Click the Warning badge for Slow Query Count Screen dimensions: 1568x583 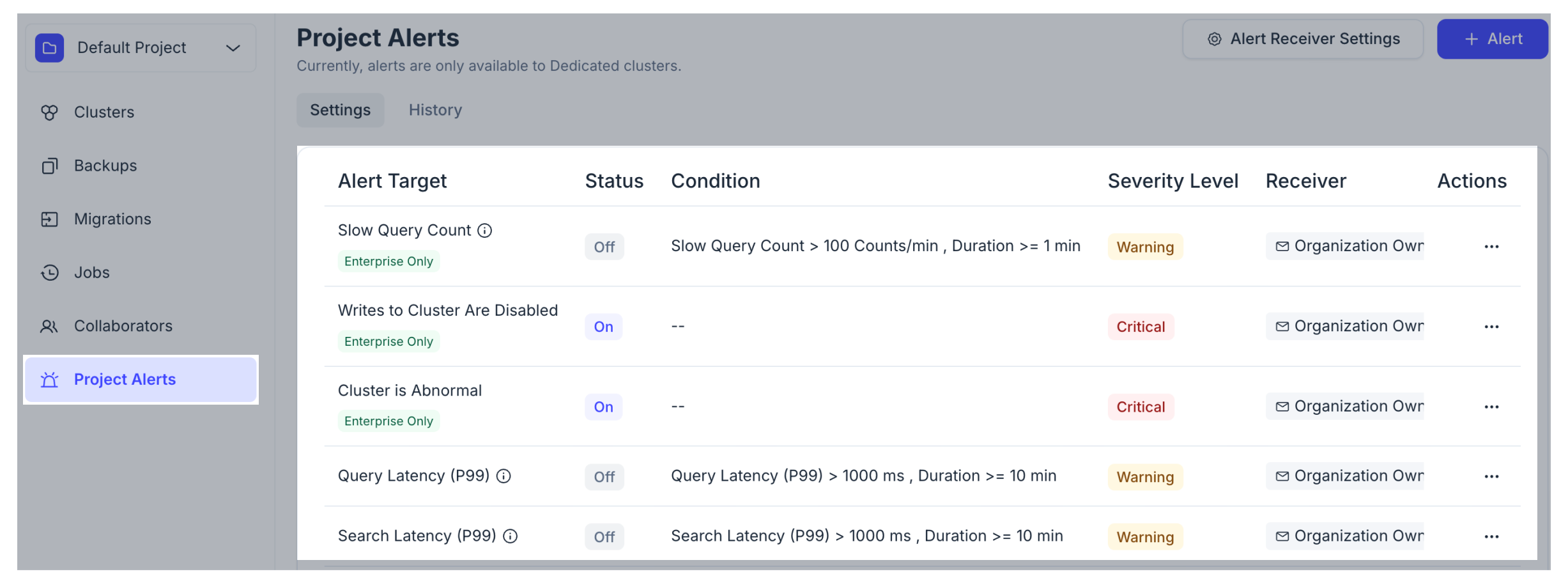(x=1145, y=247)
